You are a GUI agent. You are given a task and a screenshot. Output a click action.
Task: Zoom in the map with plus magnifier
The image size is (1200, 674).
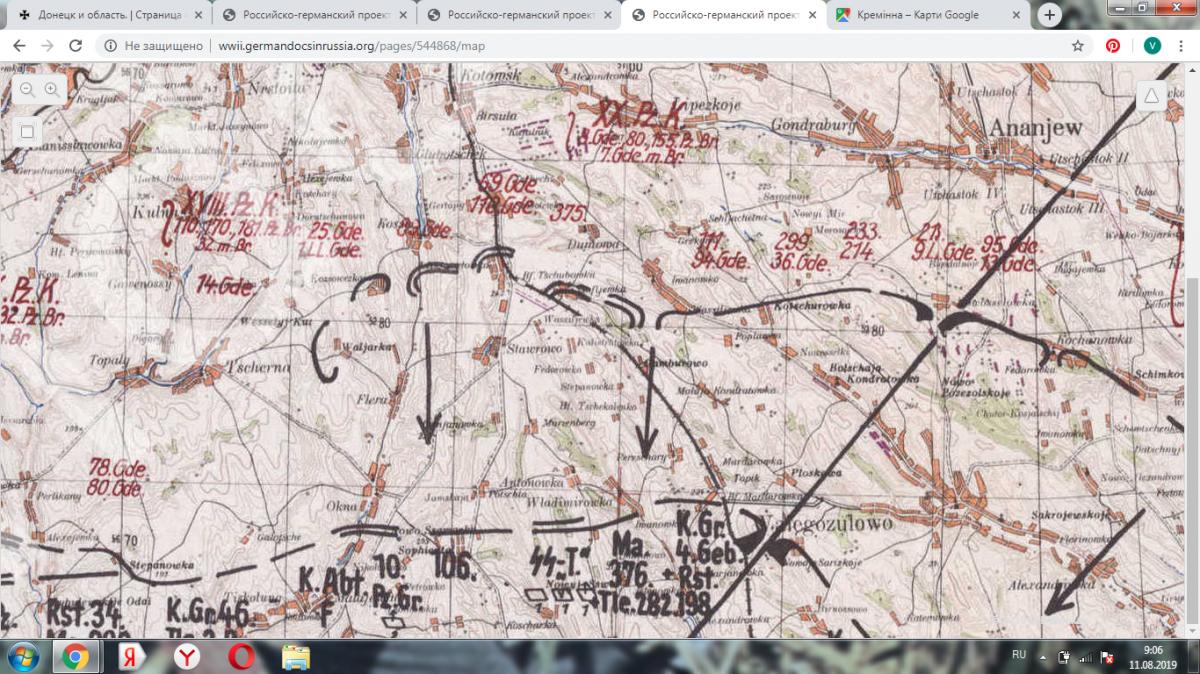tap(51, 89)
